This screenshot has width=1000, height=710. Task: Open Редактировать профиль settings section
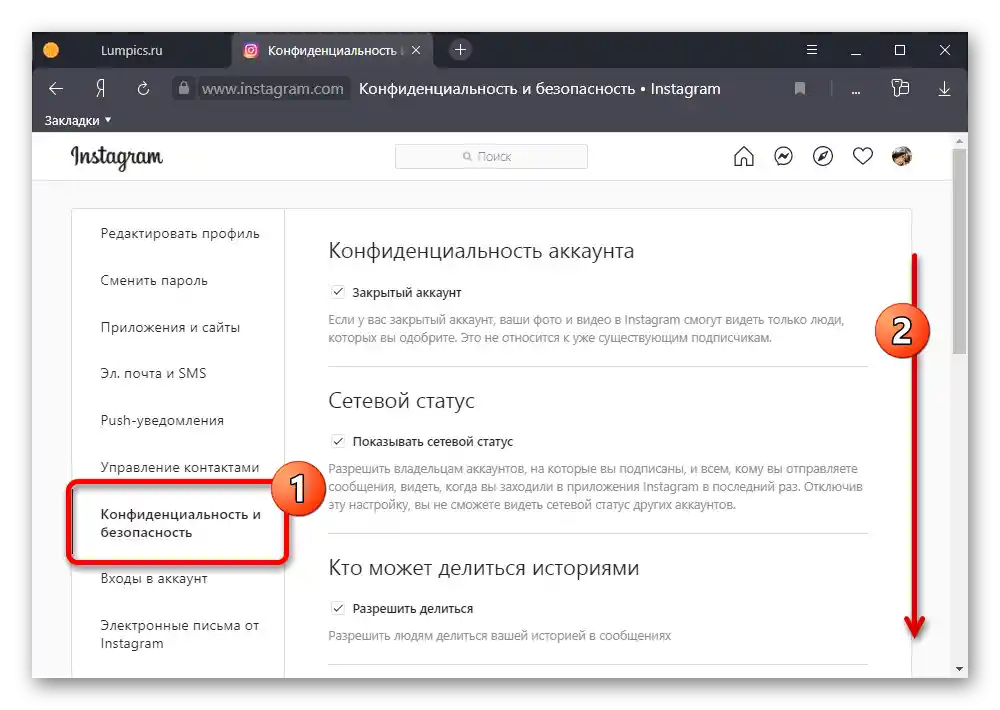180,233
